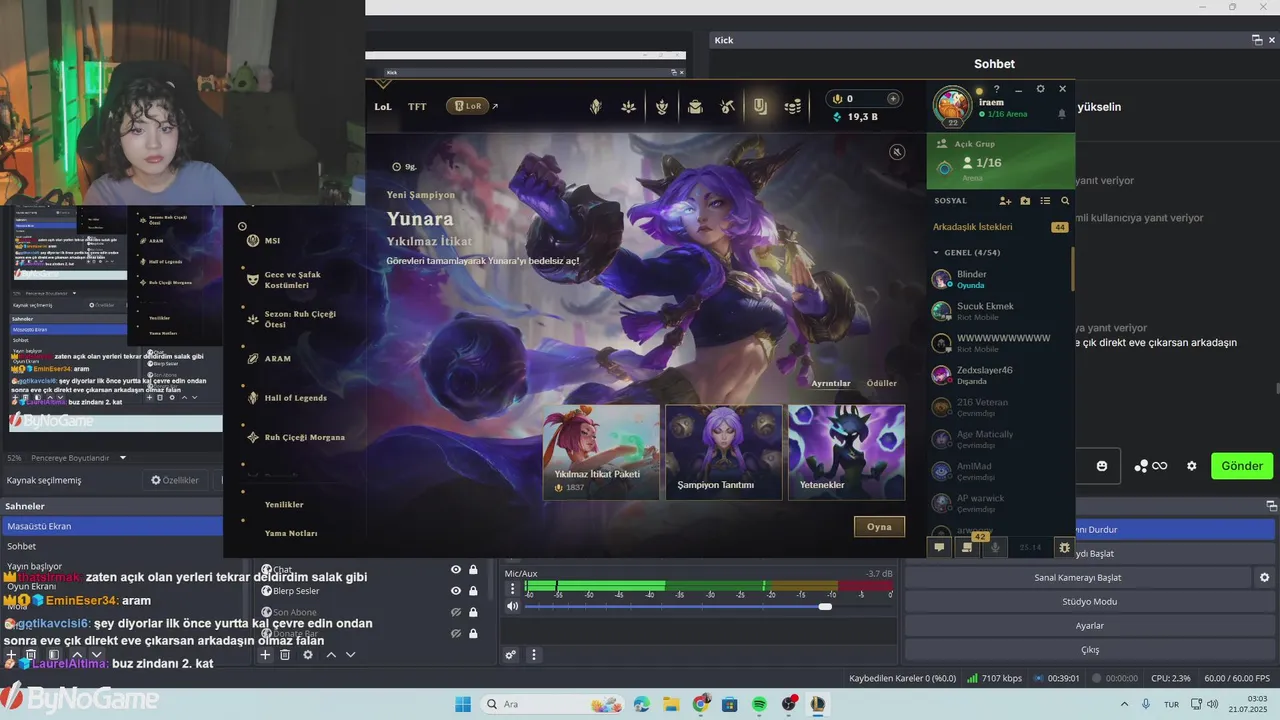This screenshot has width=1280, height=720.
Task: Toggle visibility of Chat source
Action: pyautogui.click(x=456, y=570)
